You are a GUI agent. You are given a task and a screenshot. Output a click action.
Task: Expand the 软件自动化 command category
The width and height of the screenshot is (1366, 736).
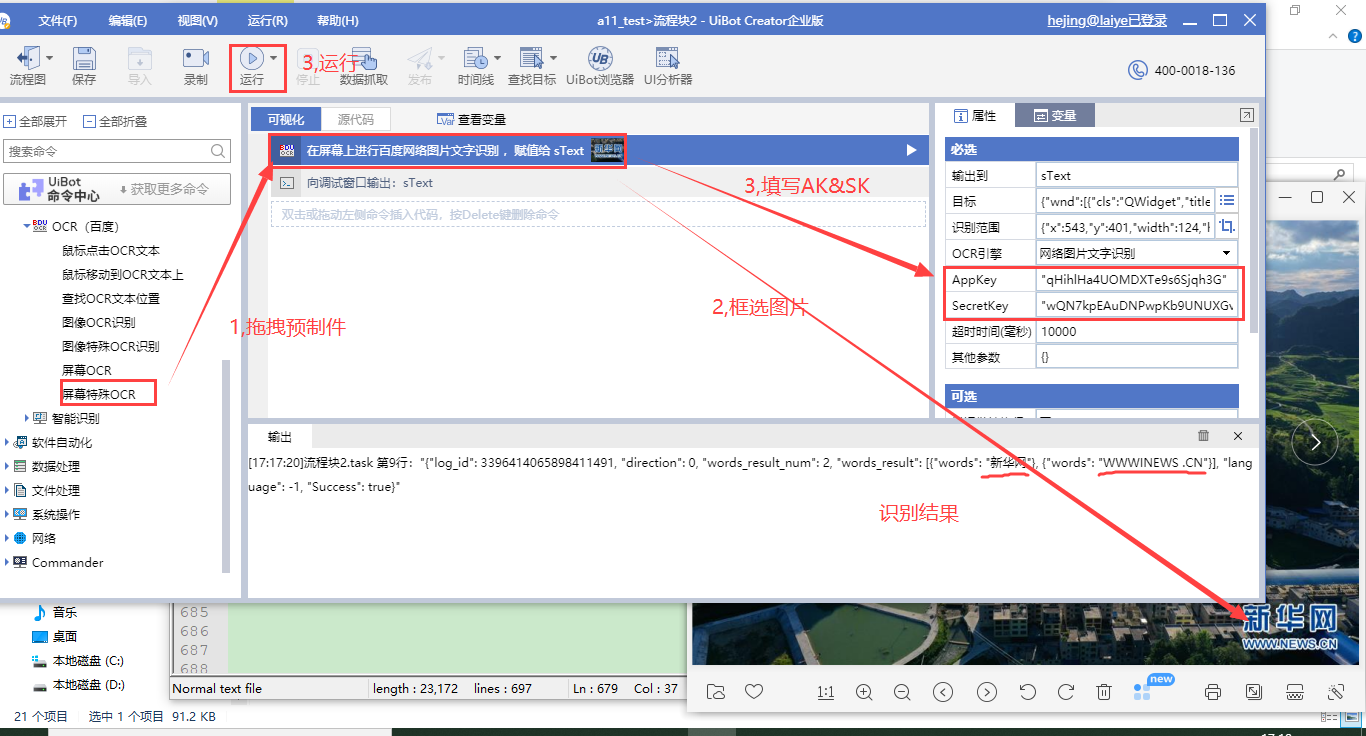(x=8, y=442)
